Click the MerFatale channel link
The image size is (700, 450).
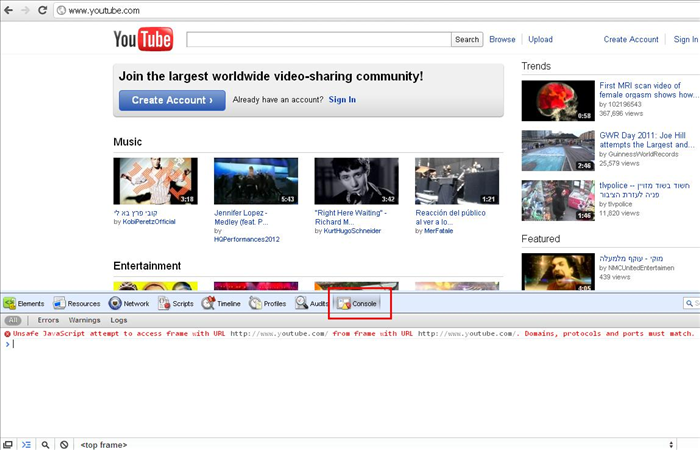[x=438, y=231]
